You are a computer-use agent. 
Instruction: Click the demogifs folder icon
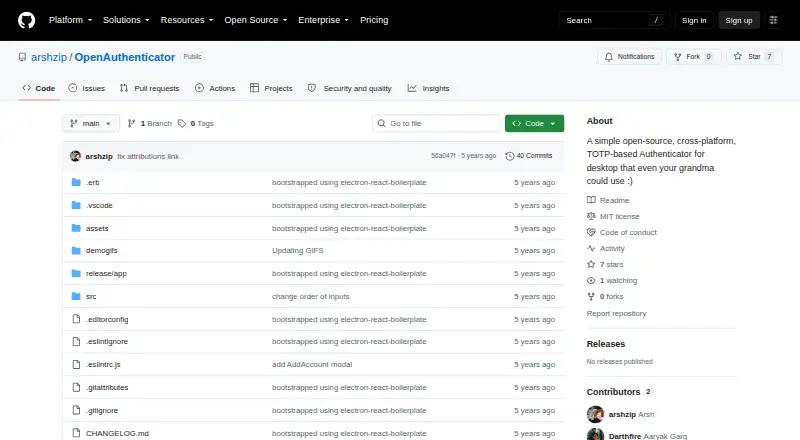76,251
